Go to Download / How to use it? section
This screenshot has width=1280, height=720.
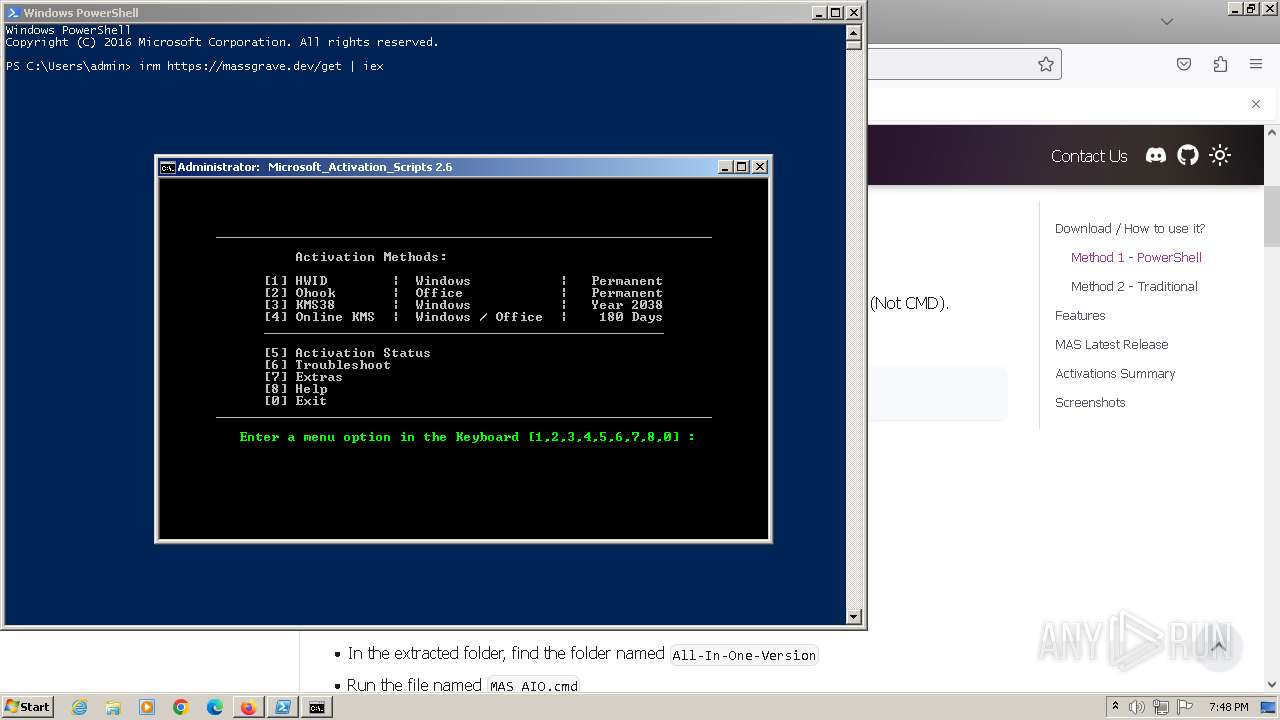pyautogui.click(x=1130, y=228)
